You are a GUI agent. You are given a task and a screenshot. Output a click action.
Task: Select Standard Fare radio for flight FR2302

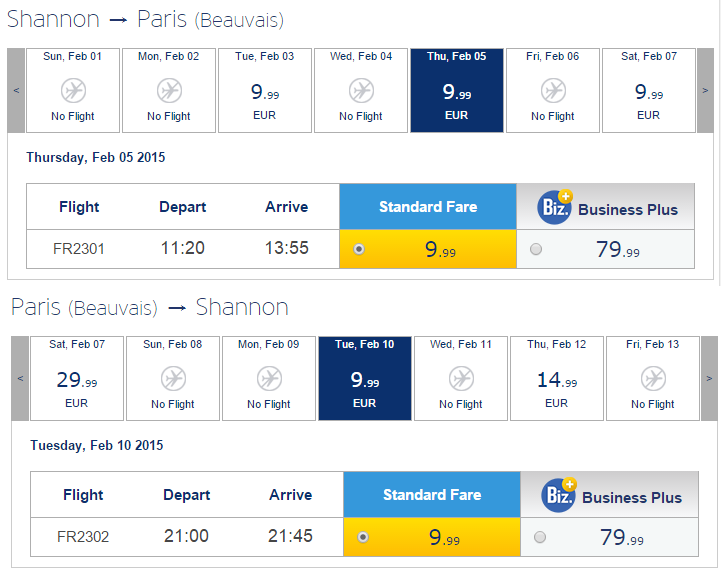click(x=363, y=537)
